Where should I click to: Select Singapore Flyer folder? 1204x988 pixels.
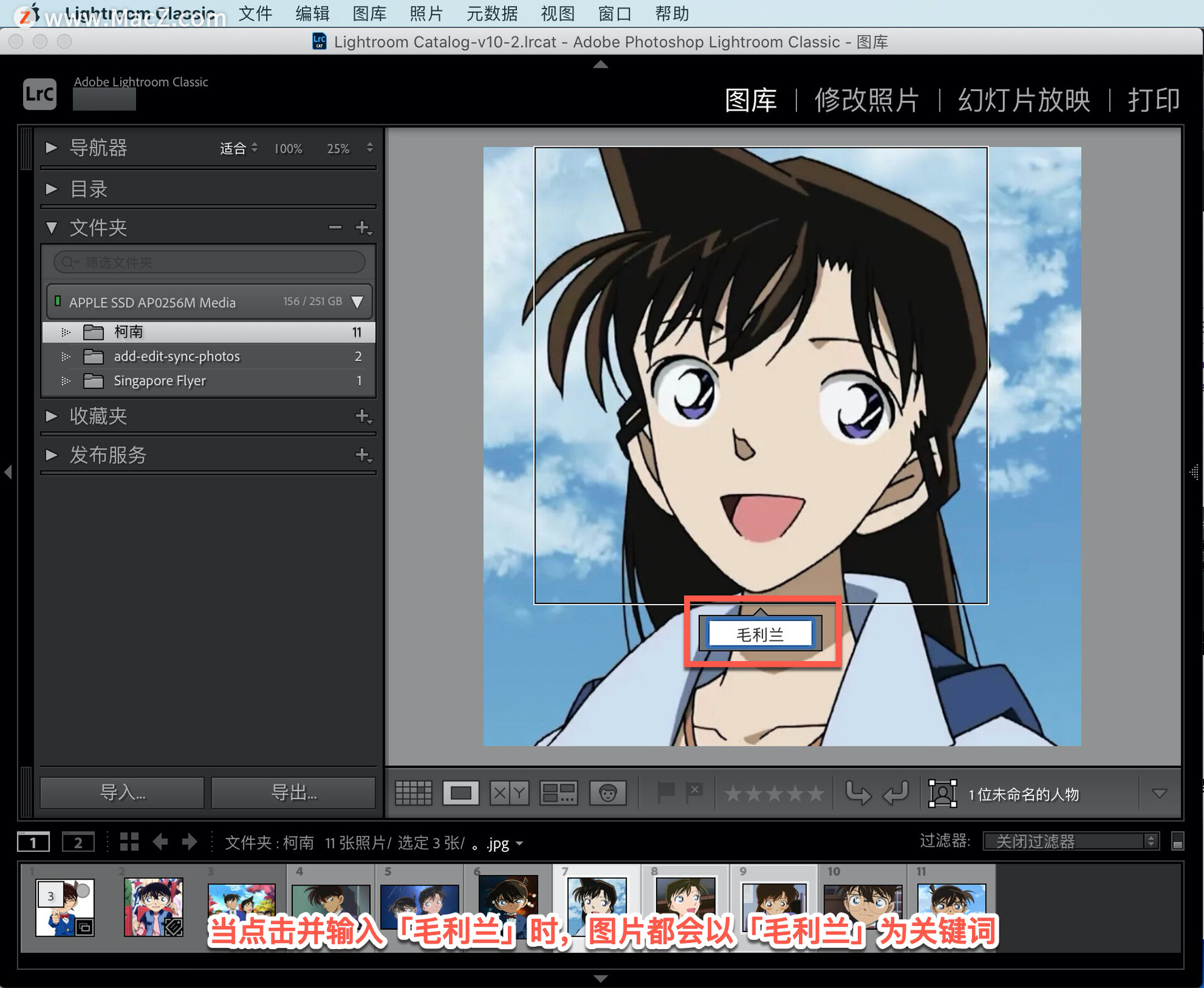point(209,381)
